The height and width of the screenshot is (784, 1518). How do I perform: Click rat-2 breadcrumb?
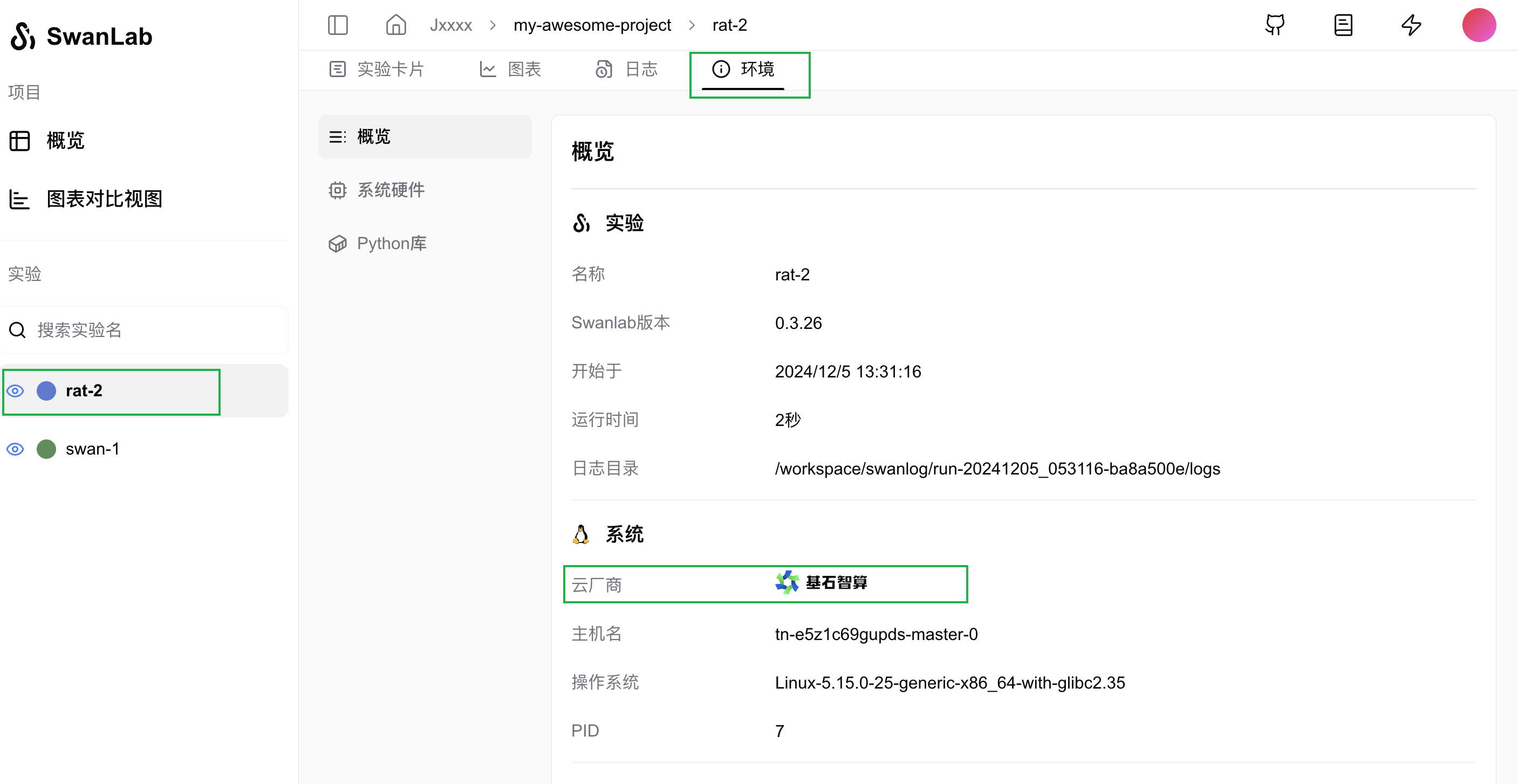click(x=729, y=25)
